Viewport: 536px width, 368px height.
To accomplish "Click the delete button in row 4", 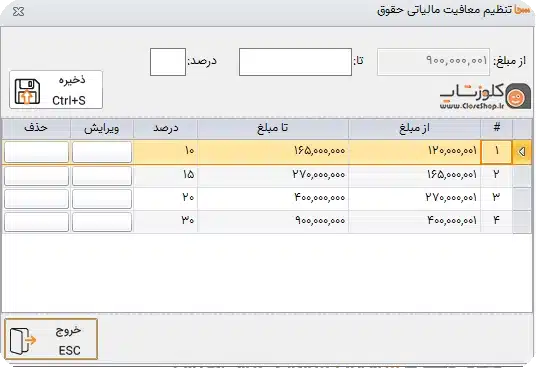I will [36, 222].
